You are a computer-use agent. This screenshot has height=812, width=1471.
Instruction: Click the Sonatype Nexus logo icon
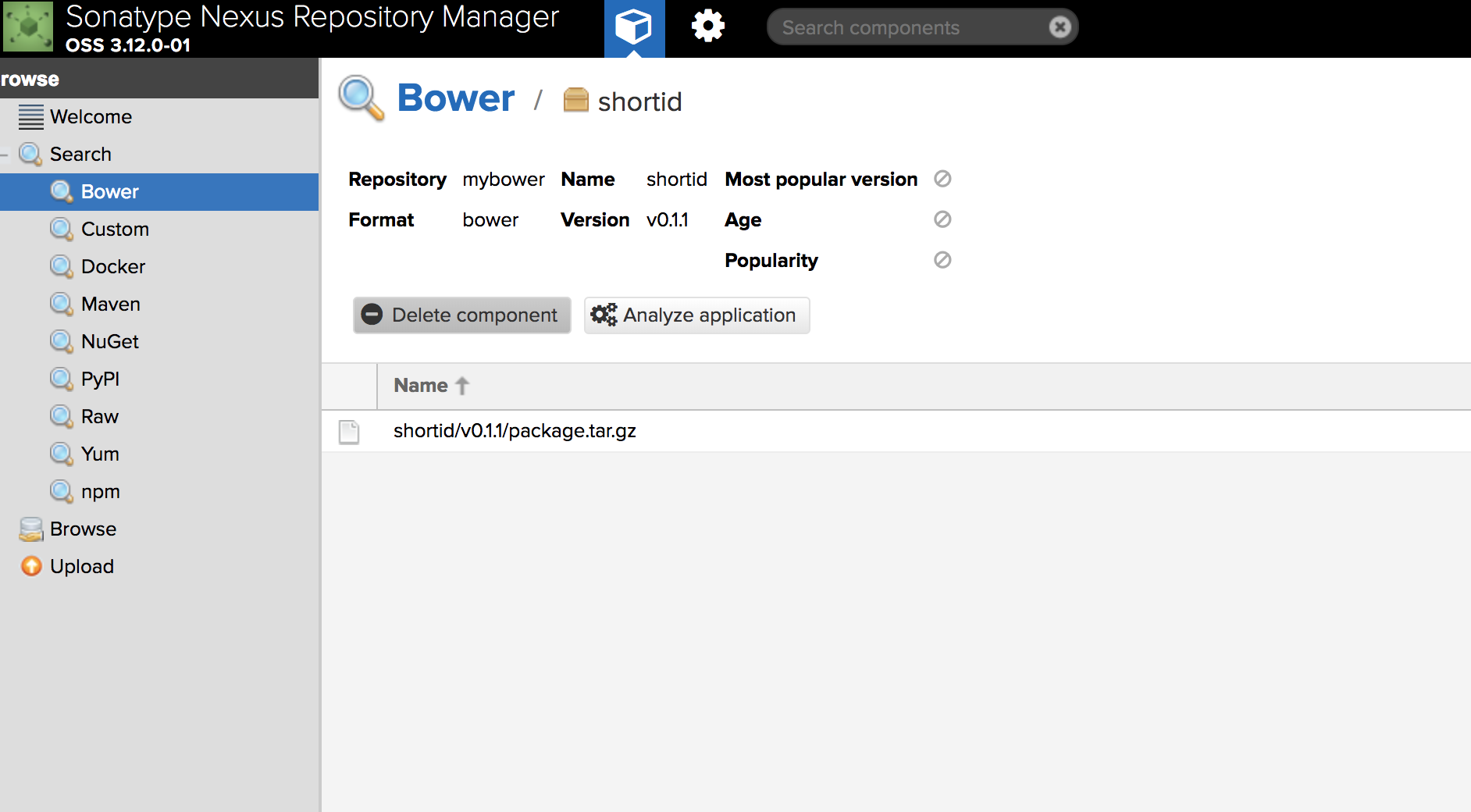tap(28, 27)
